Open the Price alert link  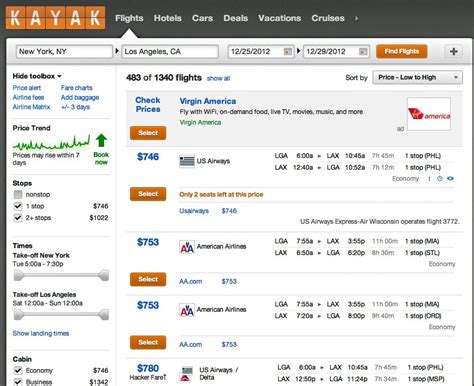27,88
